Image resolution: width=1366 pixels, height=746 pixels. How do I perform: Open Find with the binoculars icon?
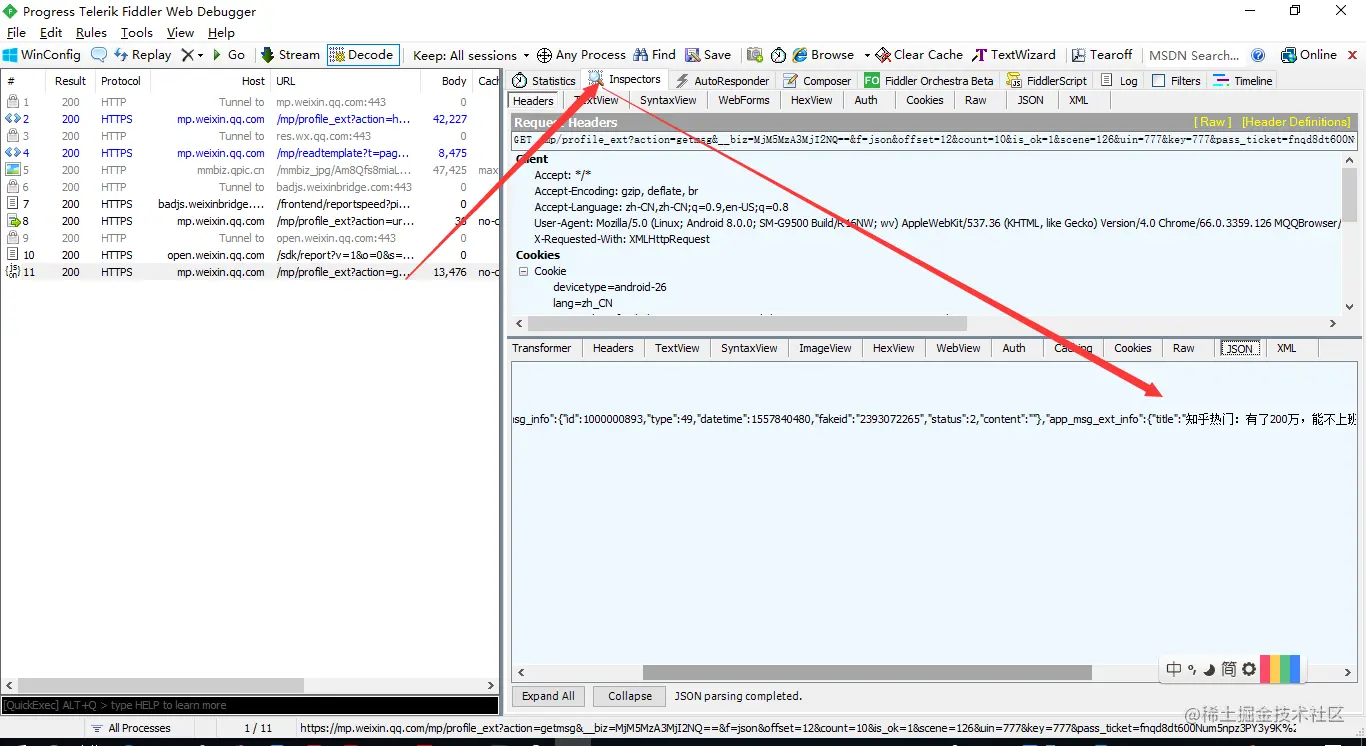[654, 55]
